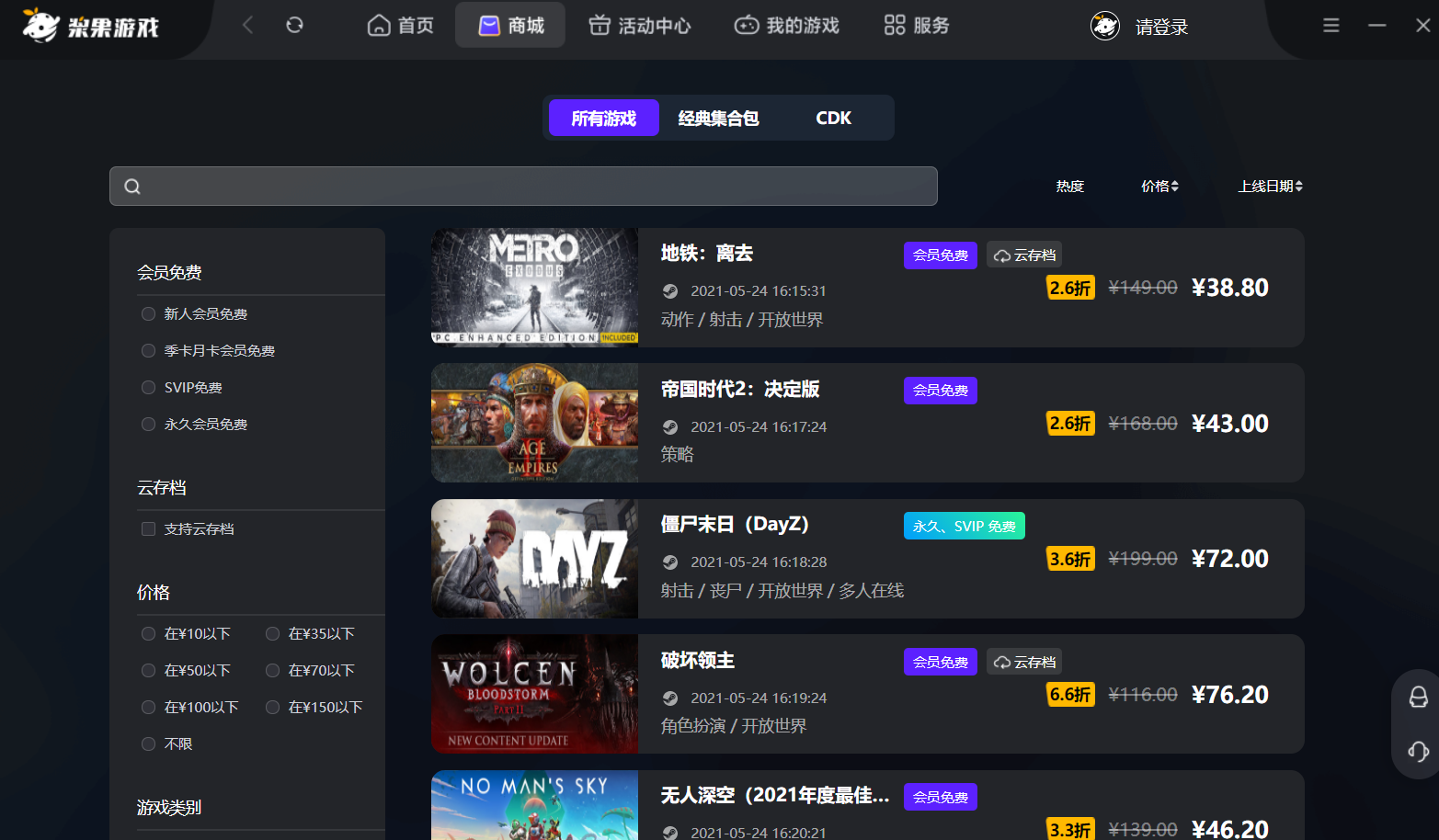
Task: Open the Wolcen Bloodstorm thumbnail
Action: click(534, 694)
